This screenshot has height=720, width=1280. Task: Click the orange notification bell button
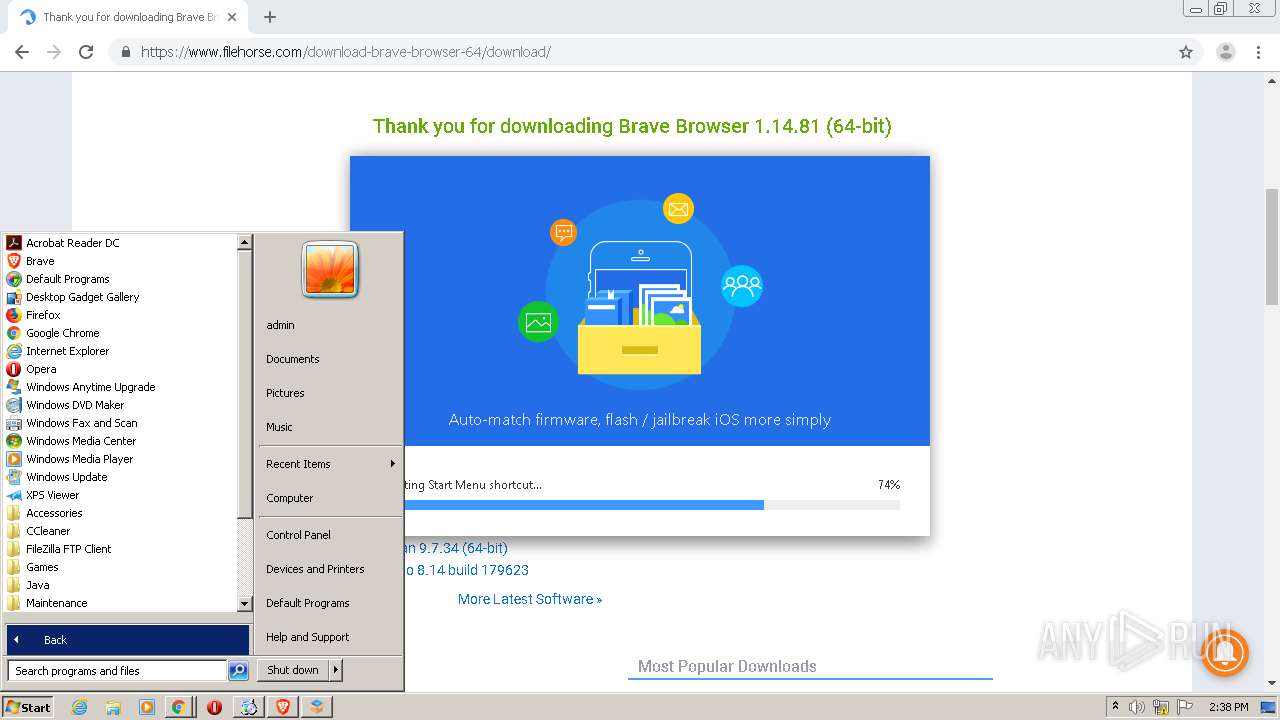click(x=1225, y=652)
